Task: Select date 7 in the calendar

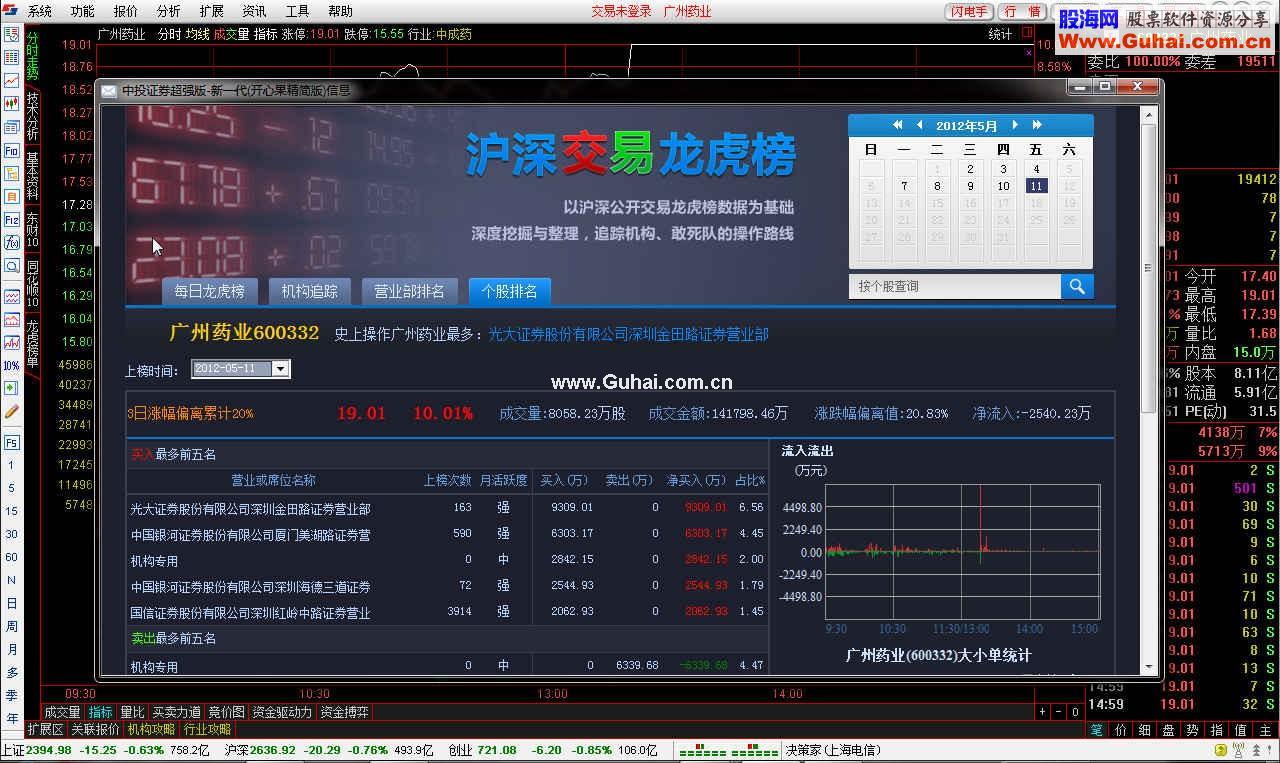Action: (x=904, y=186)
